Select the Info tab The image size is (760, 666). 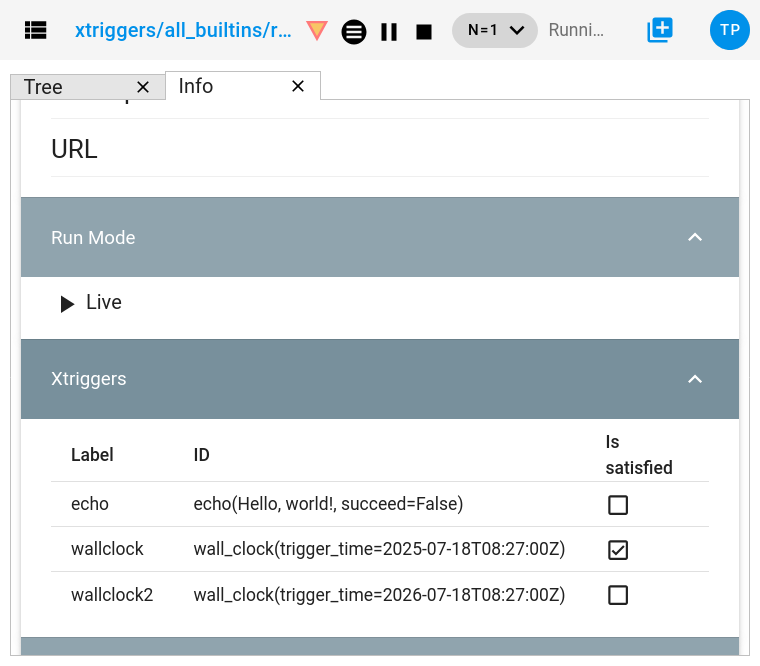pos(196,86)
